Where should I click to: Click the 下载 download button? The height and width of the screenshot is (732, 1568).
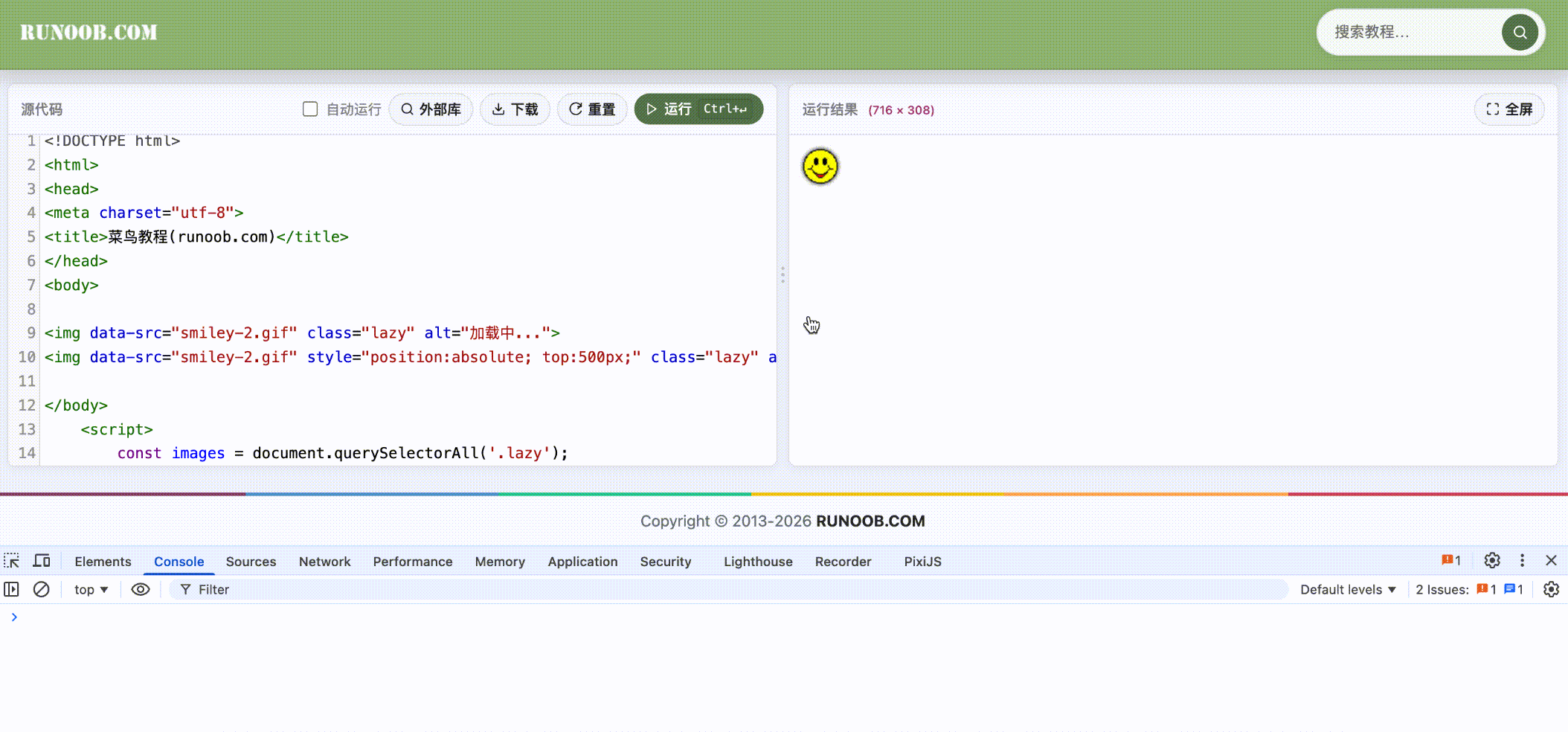click(x=515, y=109)
